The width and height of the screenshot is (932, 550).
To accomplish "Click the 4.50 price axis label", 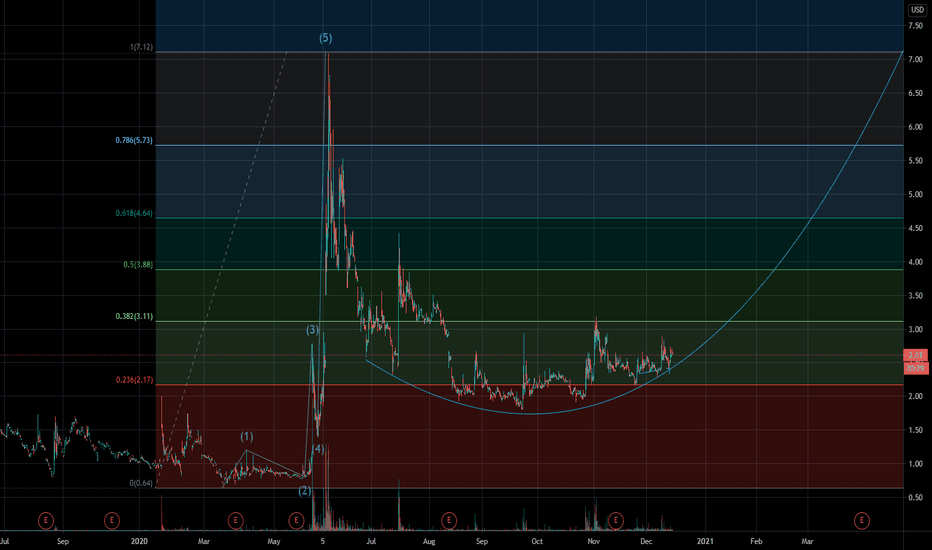I will 915,228.
